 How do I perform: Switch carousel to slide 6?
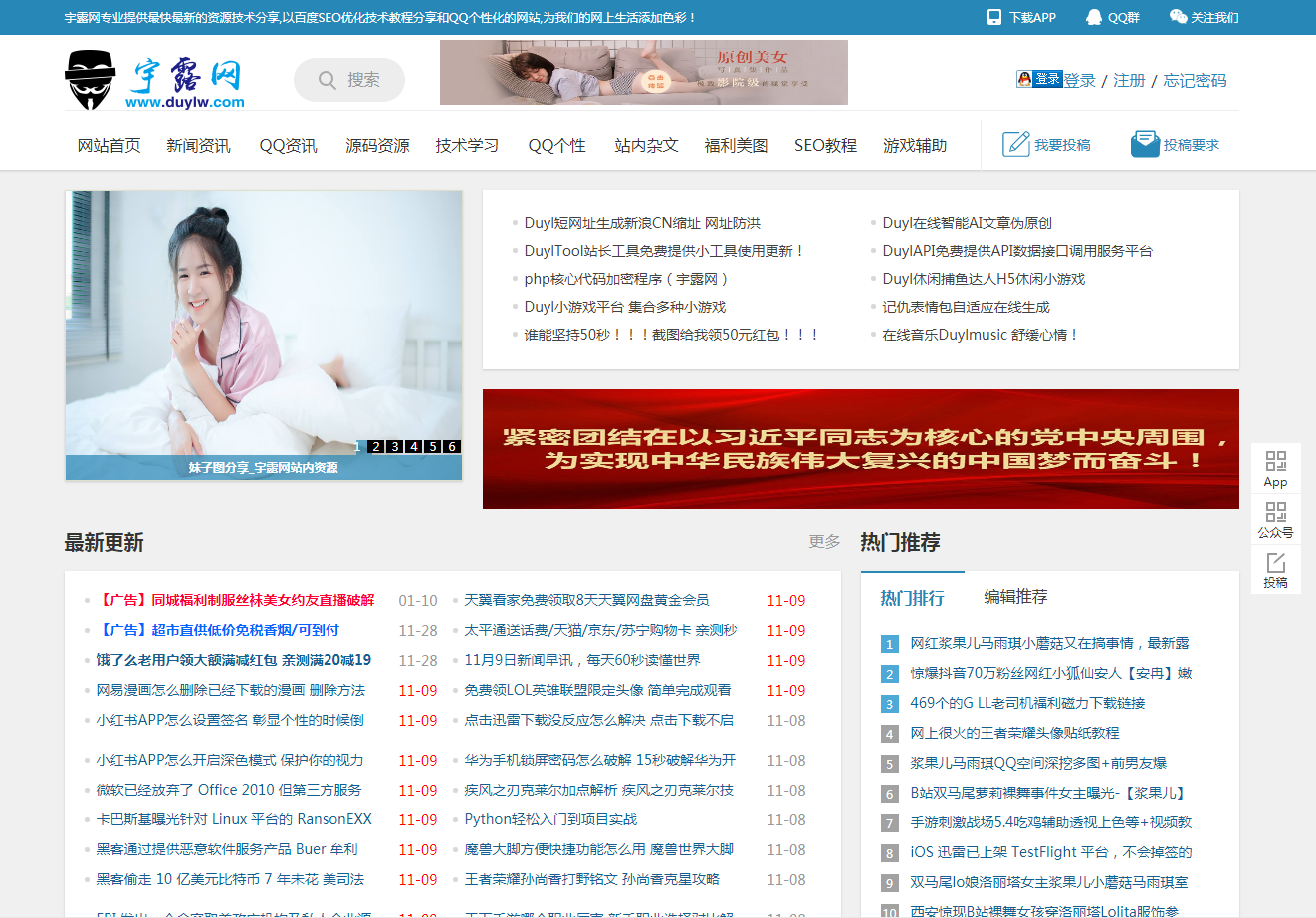tap(452, 447)
